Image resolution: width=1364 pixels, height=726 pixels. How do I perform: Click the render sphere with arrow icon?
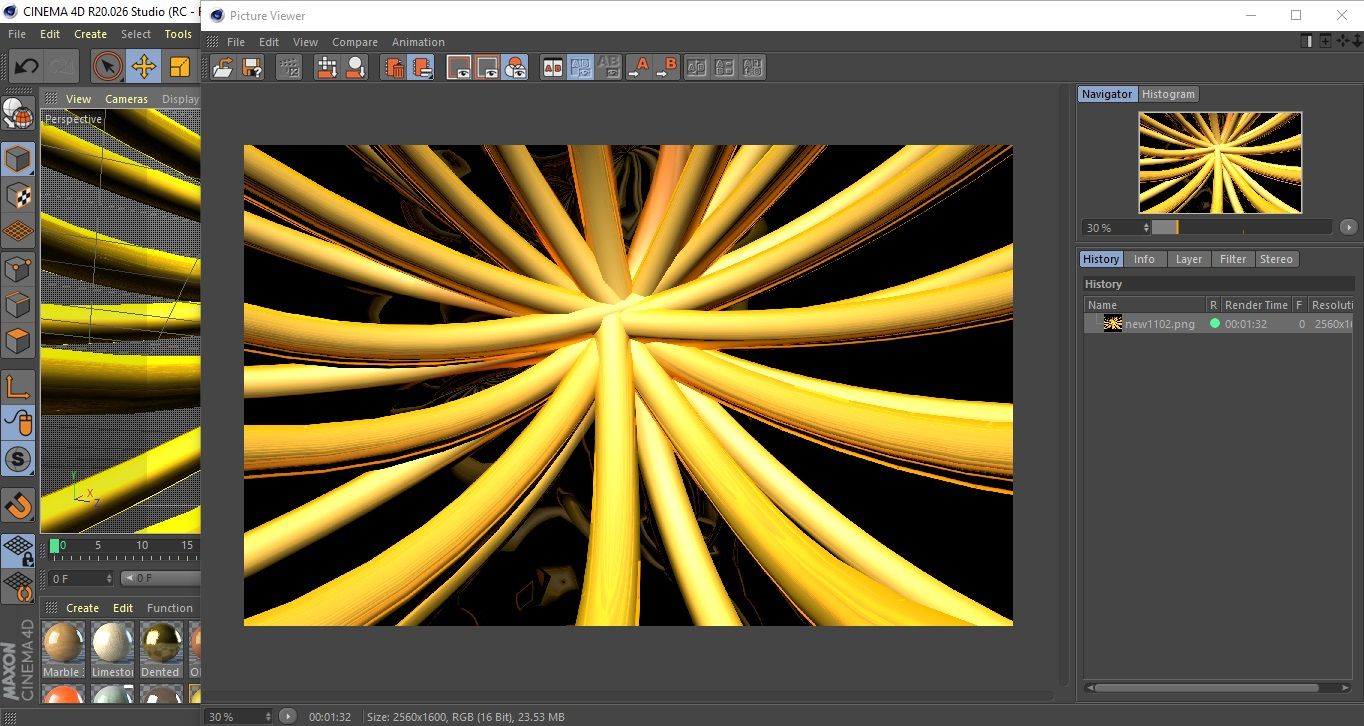click(x=355, y=67)
